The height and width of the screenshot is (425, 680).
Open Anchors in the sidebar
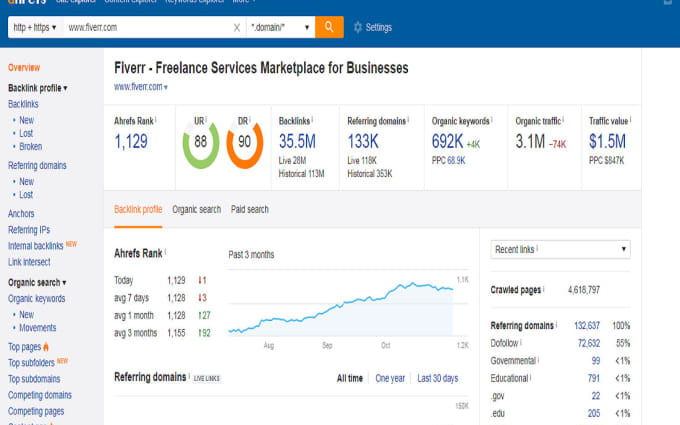(x=21, y=214)
